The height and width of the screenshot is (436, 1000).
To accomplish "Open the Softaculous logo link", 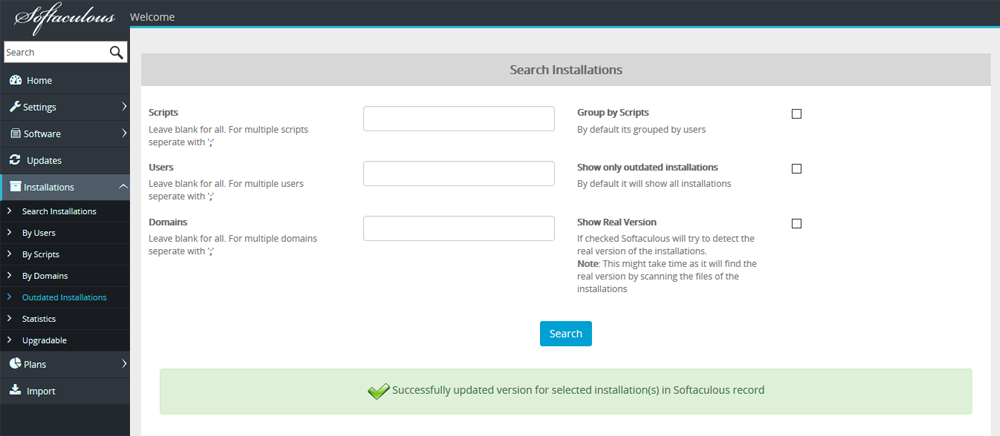I will tap(64, 17).
